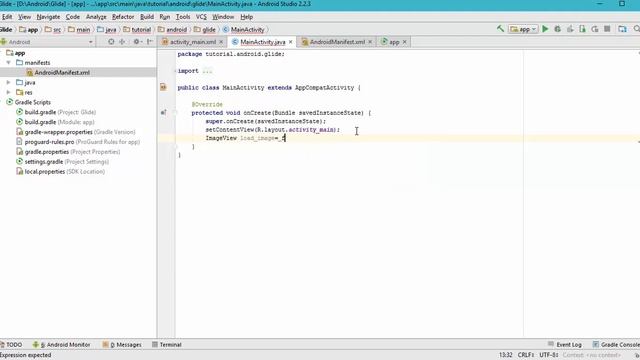Viewport: 640px width, 360px height.
Task: Click the glide breadcrumb
Action: (x=205, y=29)
